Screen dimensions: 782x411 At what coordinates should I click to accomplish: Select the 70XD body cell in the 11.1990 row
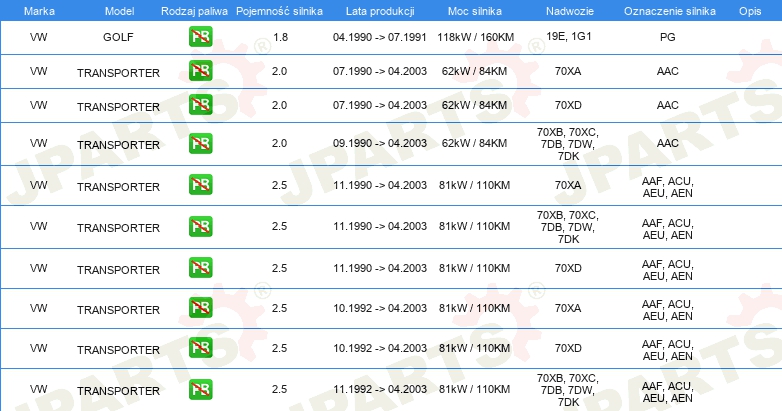(568, 268)
